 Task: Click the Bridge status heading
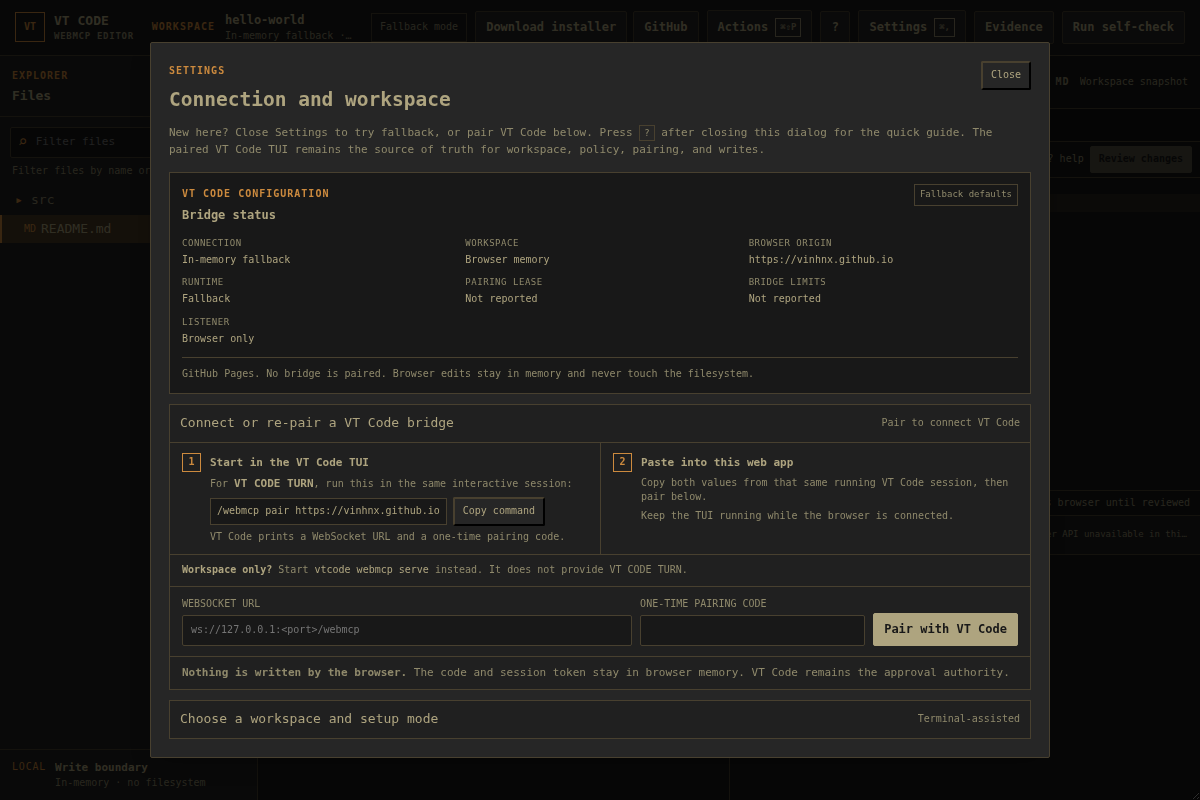229,215
